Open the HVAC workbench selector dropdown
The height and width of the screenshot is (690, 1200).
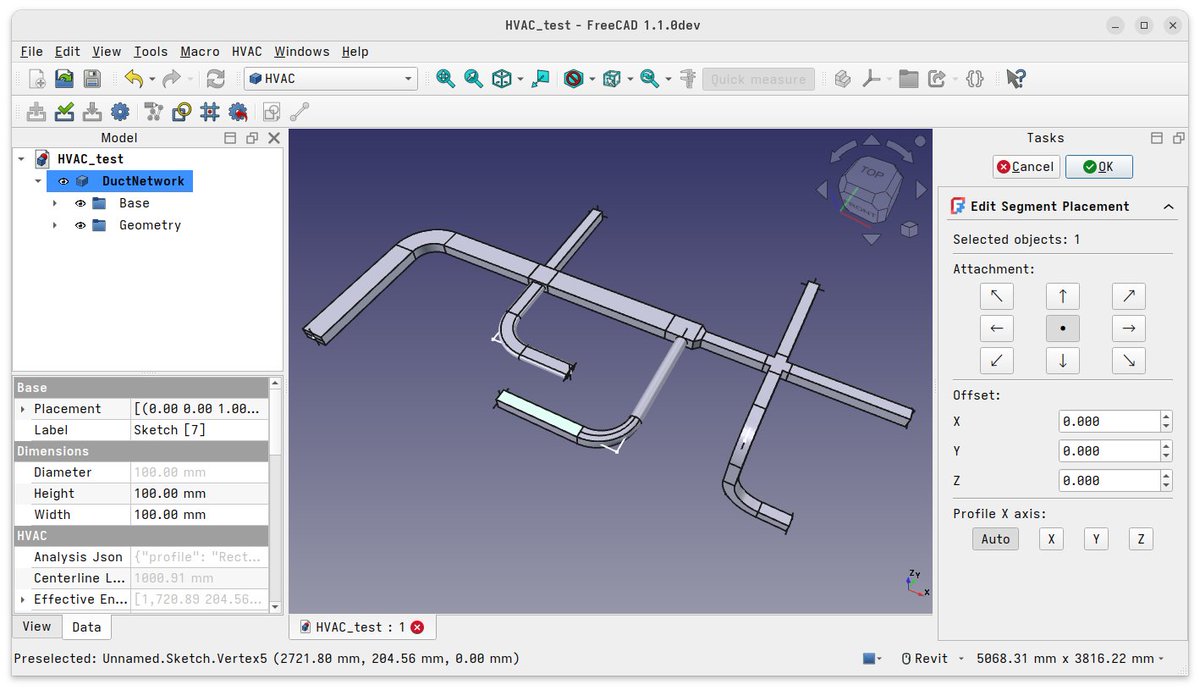click(x=407, y=78)
